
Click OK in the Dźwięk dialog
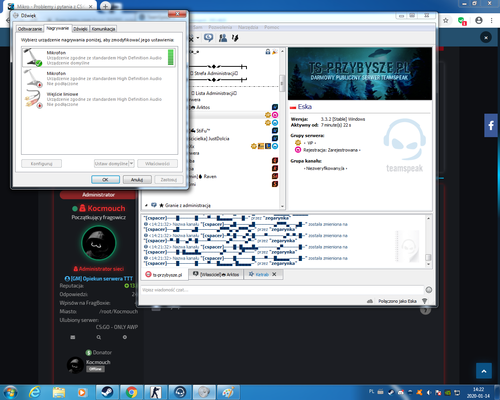[105, 179]
